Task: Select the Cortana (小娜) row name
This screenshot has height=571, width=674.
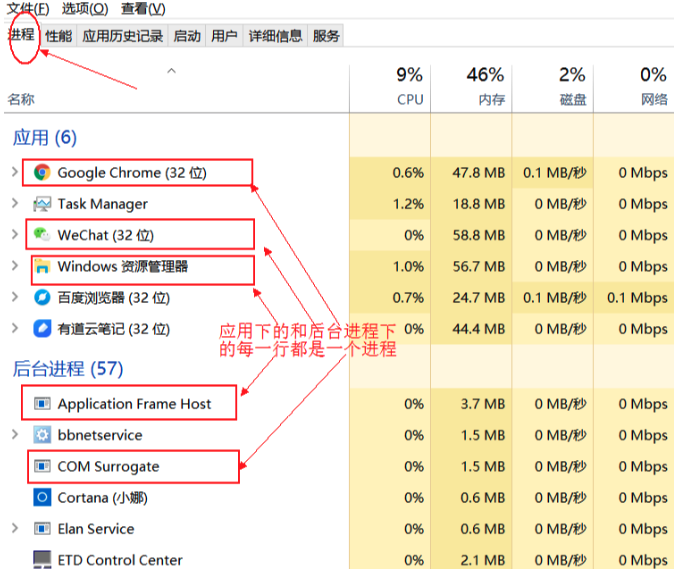Action: point(102,498)
